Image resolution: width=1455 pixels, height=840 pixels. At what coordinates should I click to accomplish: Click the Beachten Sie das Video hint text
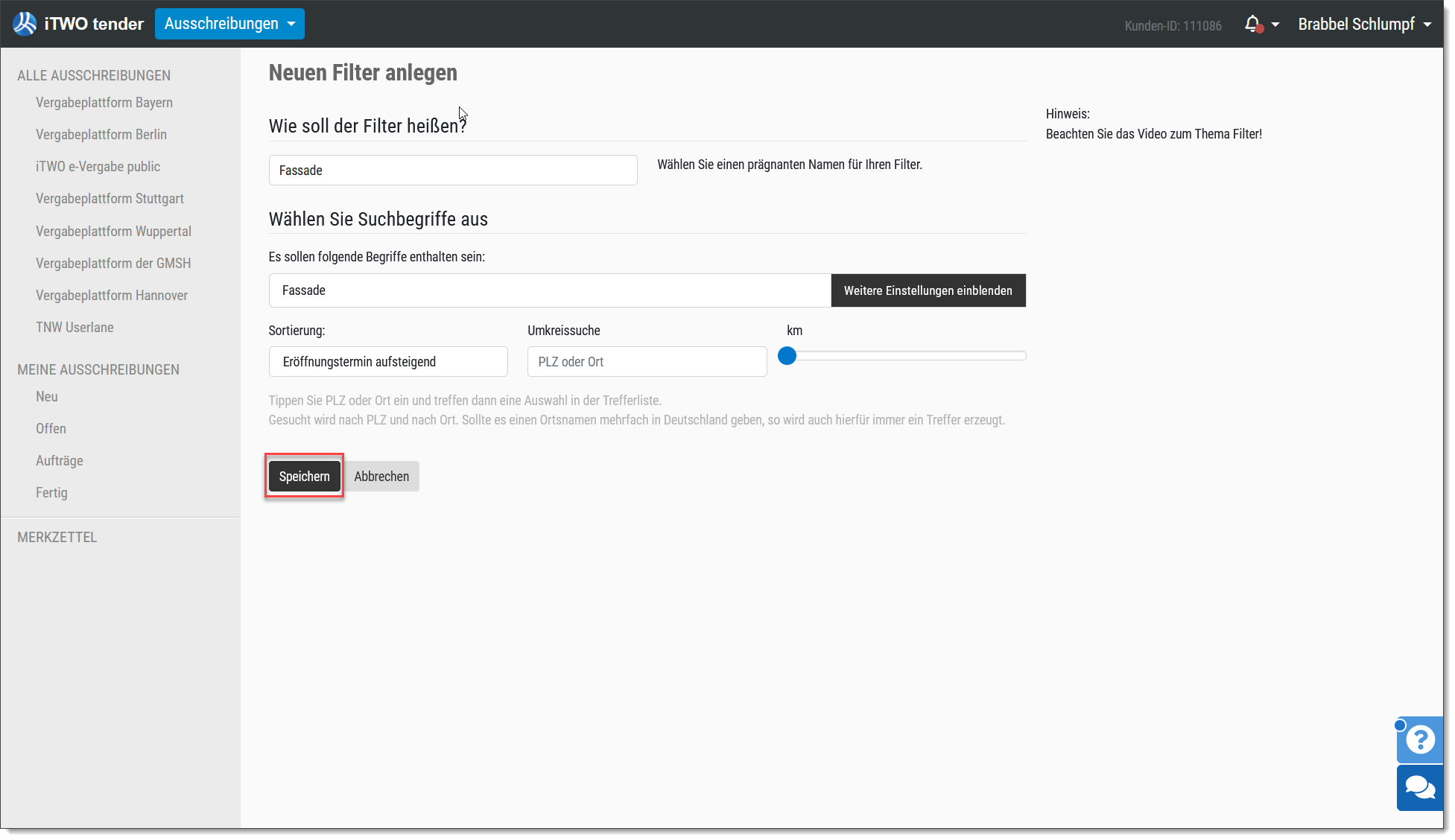click(1154, 134)
